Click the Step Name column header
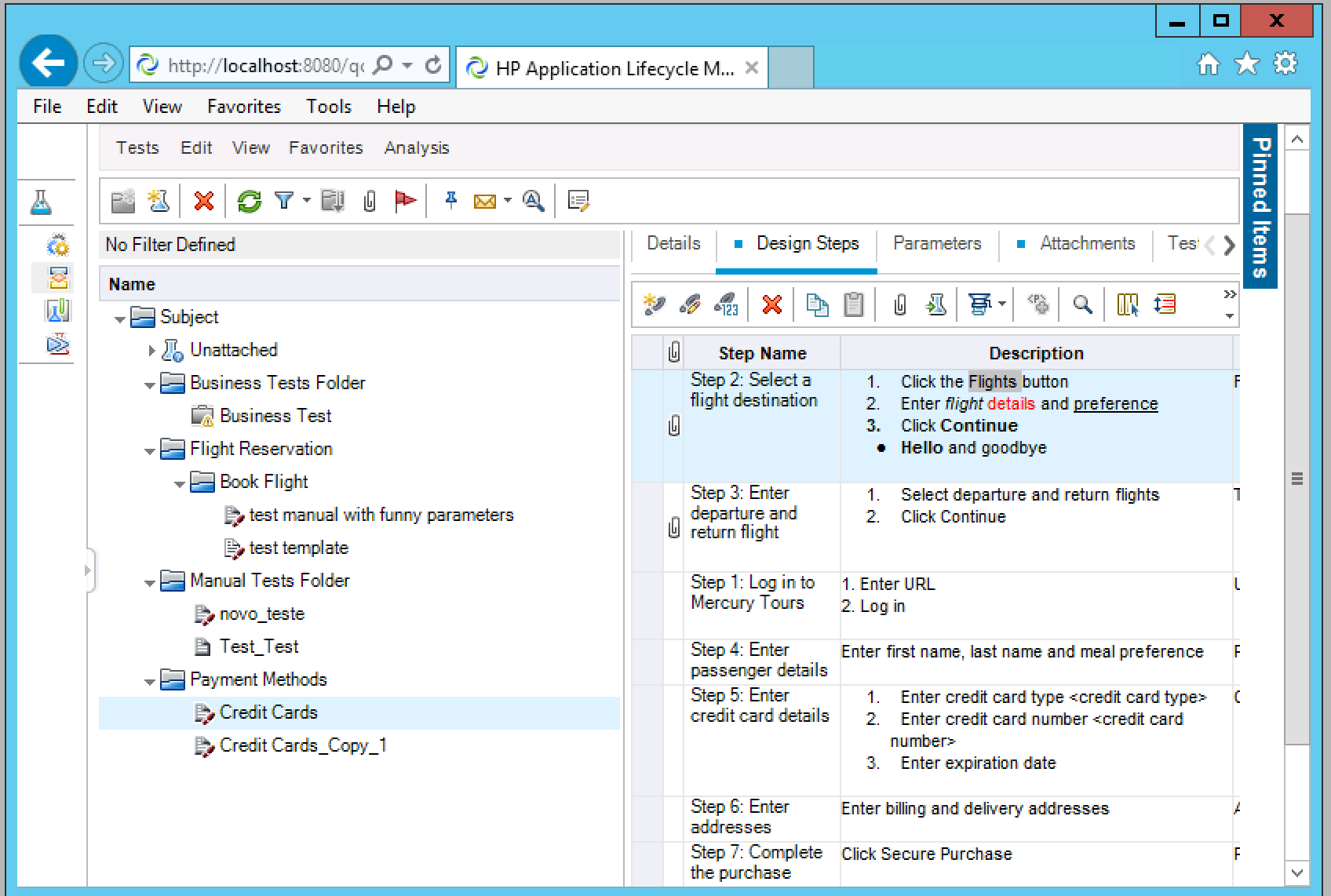 click(x=762, y=353)
